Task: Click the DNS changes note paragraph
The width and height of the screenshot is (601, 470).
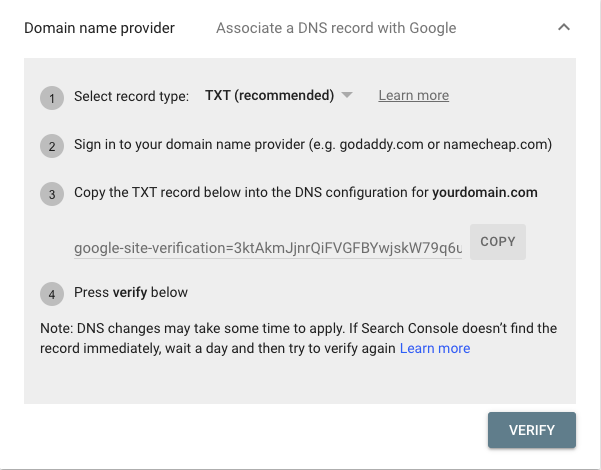Action: (299, 338)
